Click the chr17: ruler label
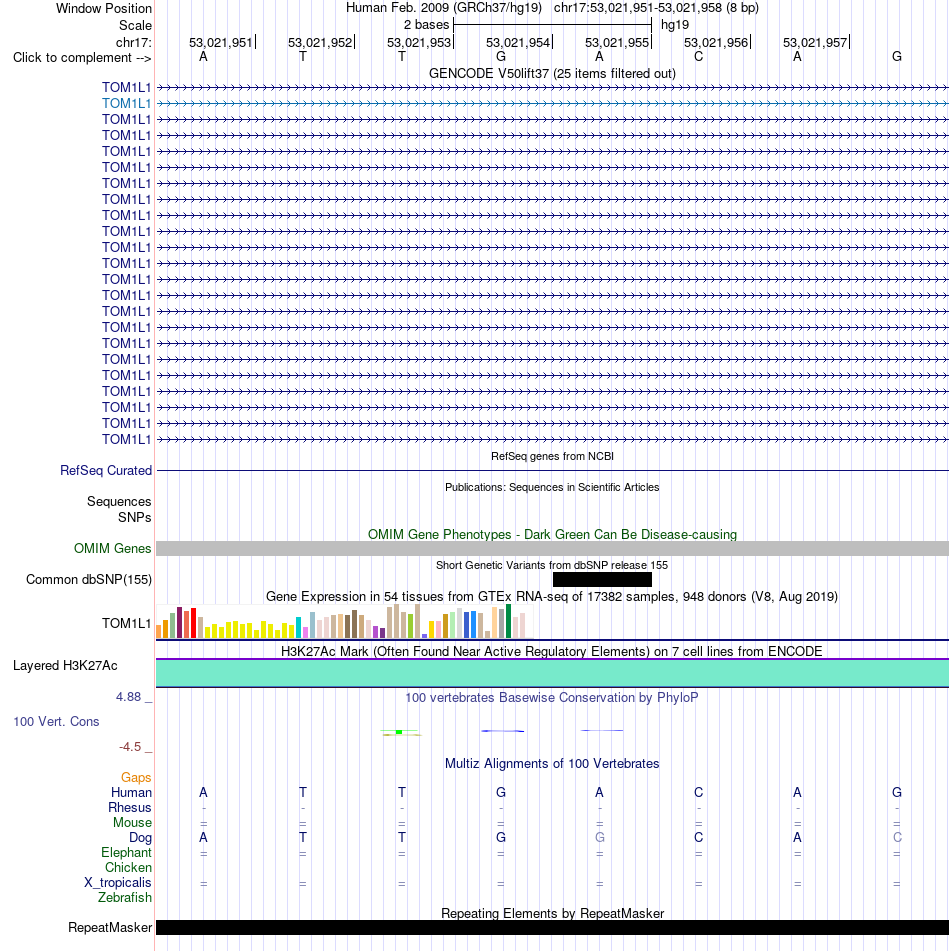This screenshot has width=950, height=951. tap(133, 42)
